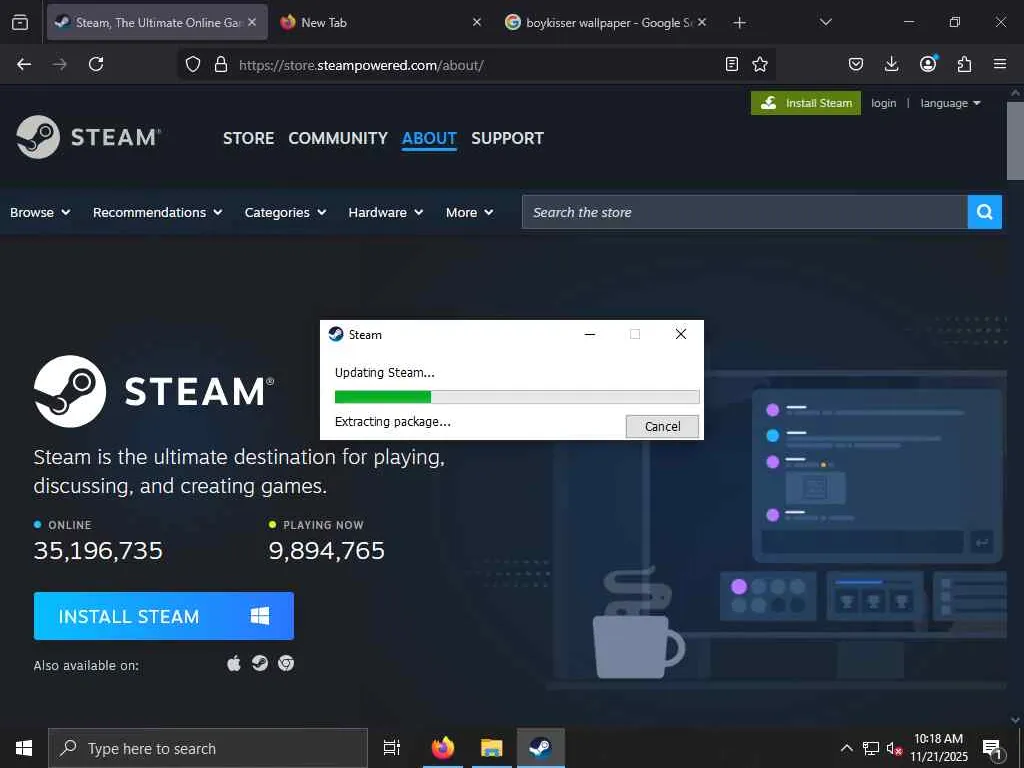Expand the More dropdown

(470, 212)
